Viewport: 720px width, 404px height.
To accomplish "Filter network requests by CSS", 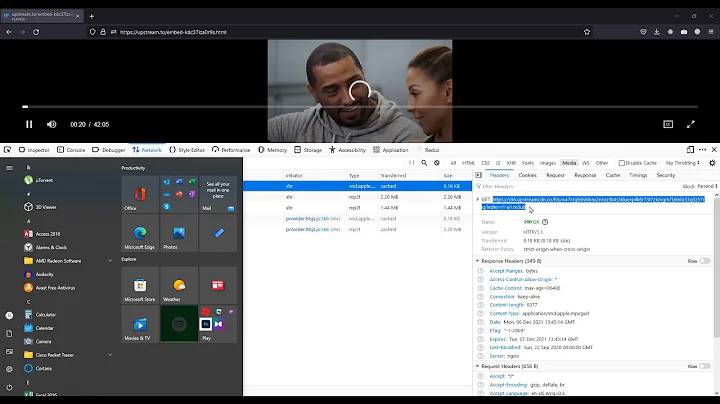I will [x=485, y=163].
